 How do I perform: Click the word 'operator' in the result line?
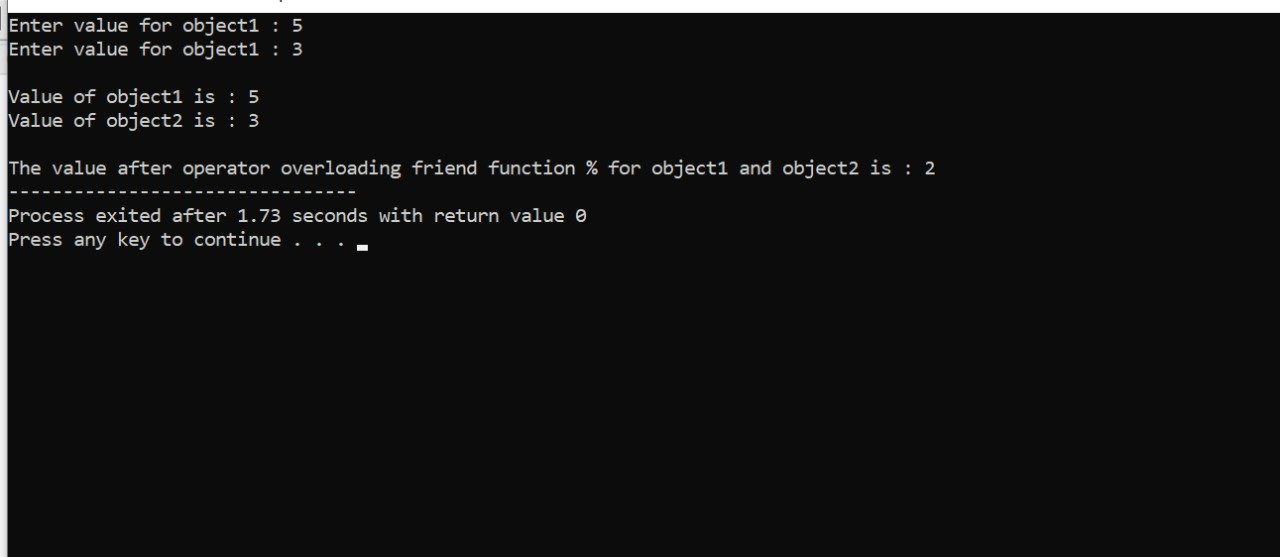[x=225, y=168]
